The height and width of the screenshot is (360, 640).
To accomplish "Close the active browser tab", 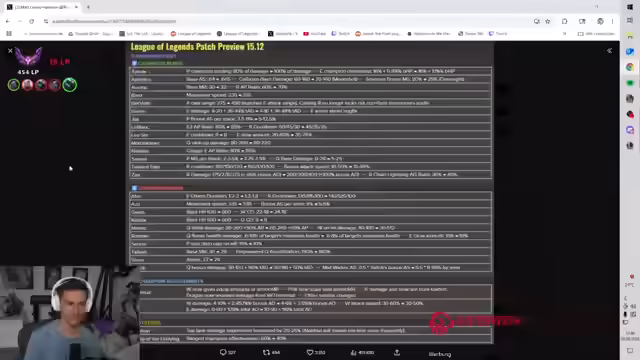I will (x=76, y=7).
